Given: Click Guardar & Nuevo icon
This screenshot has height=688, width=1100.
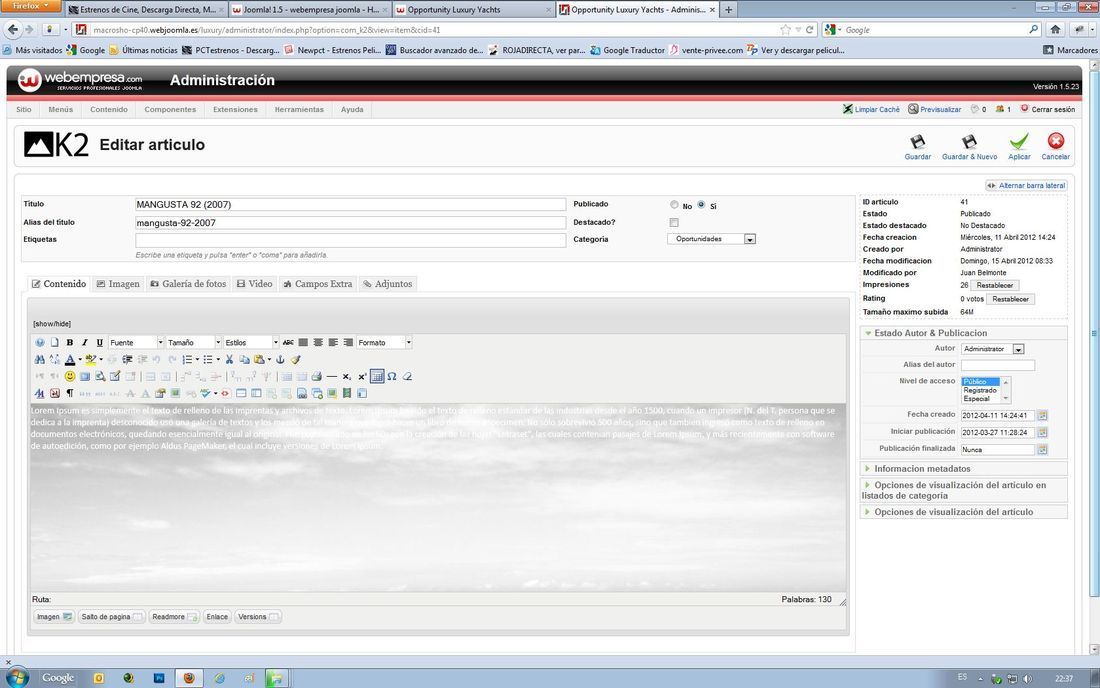Looking at the screenshot, I should pos(969,147).
